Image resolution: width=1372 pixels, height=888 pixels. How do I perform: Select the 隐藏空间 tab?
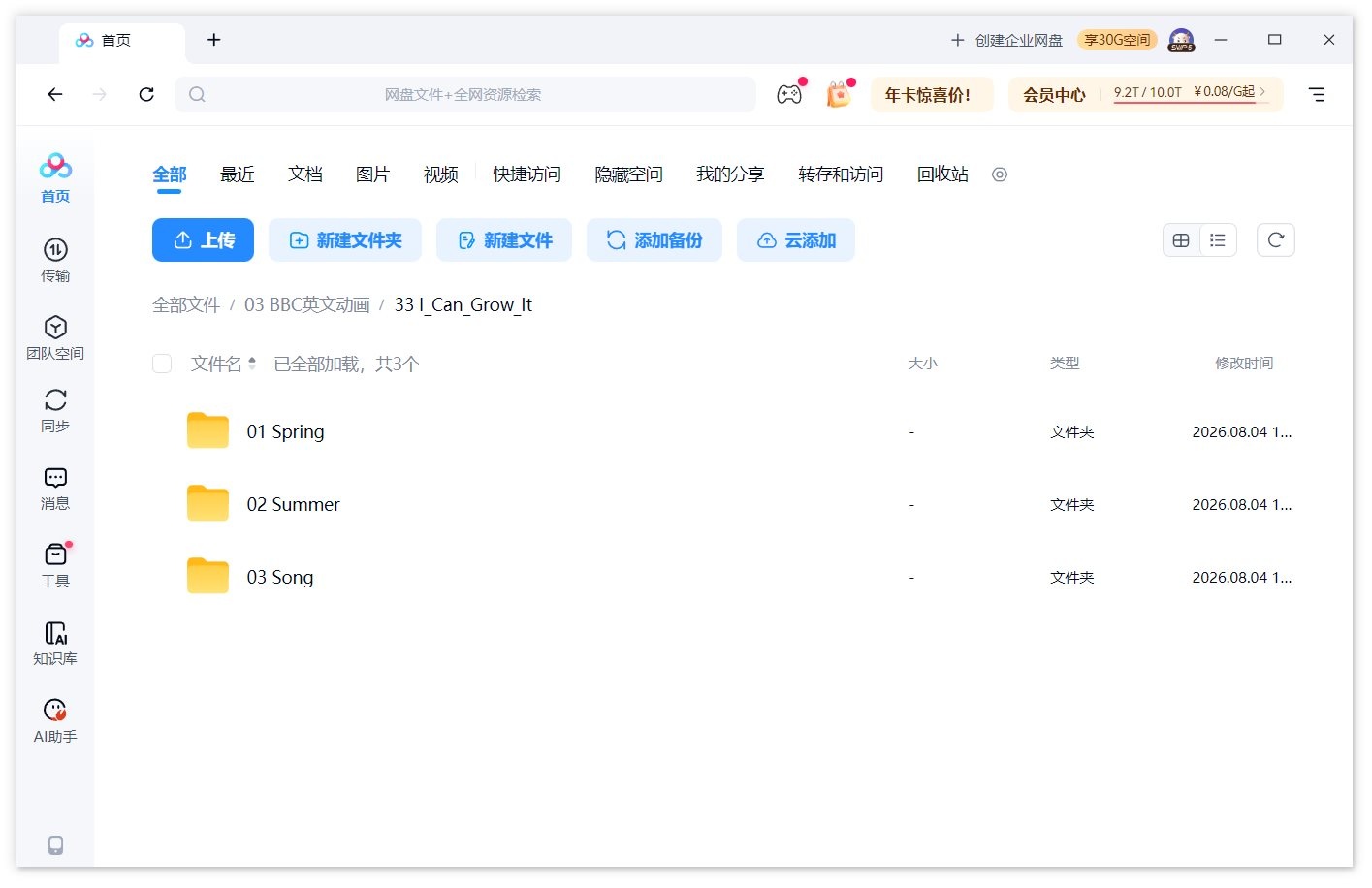[628, 174]
